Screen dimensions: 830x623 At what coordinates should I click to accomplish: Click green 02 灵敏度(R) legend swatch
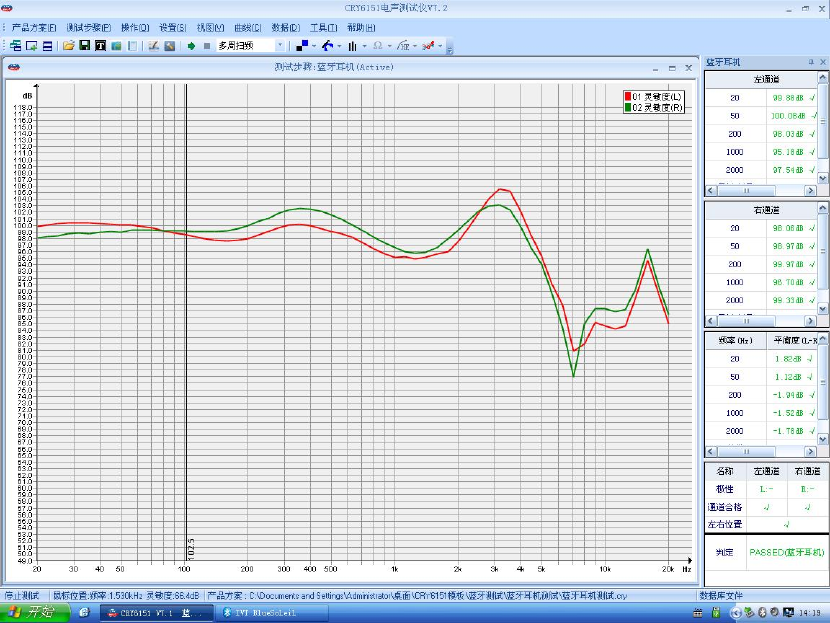click(x=626, y=106)
